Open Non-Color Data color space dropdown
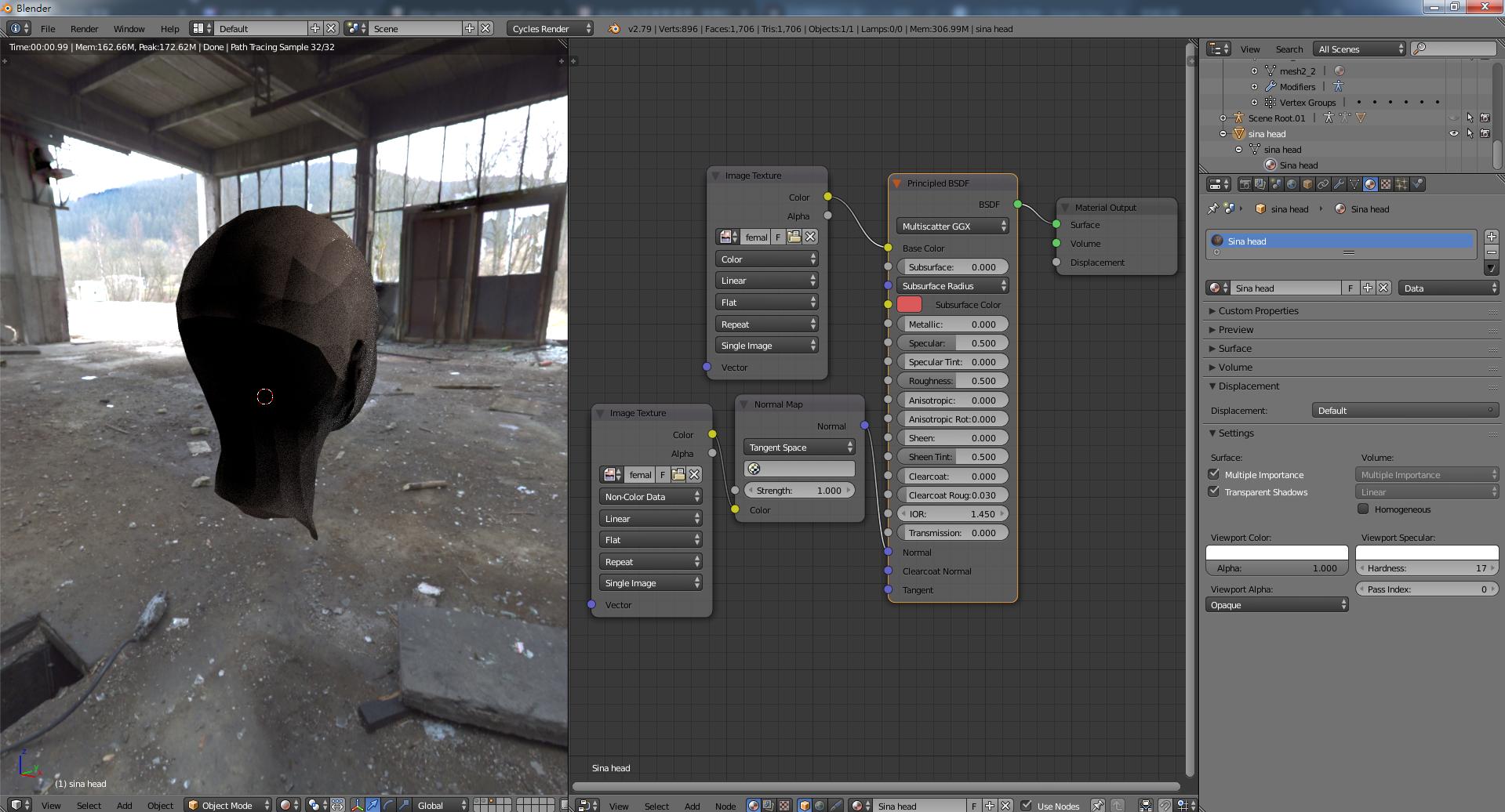1505x812 pixels. (651, 496)
